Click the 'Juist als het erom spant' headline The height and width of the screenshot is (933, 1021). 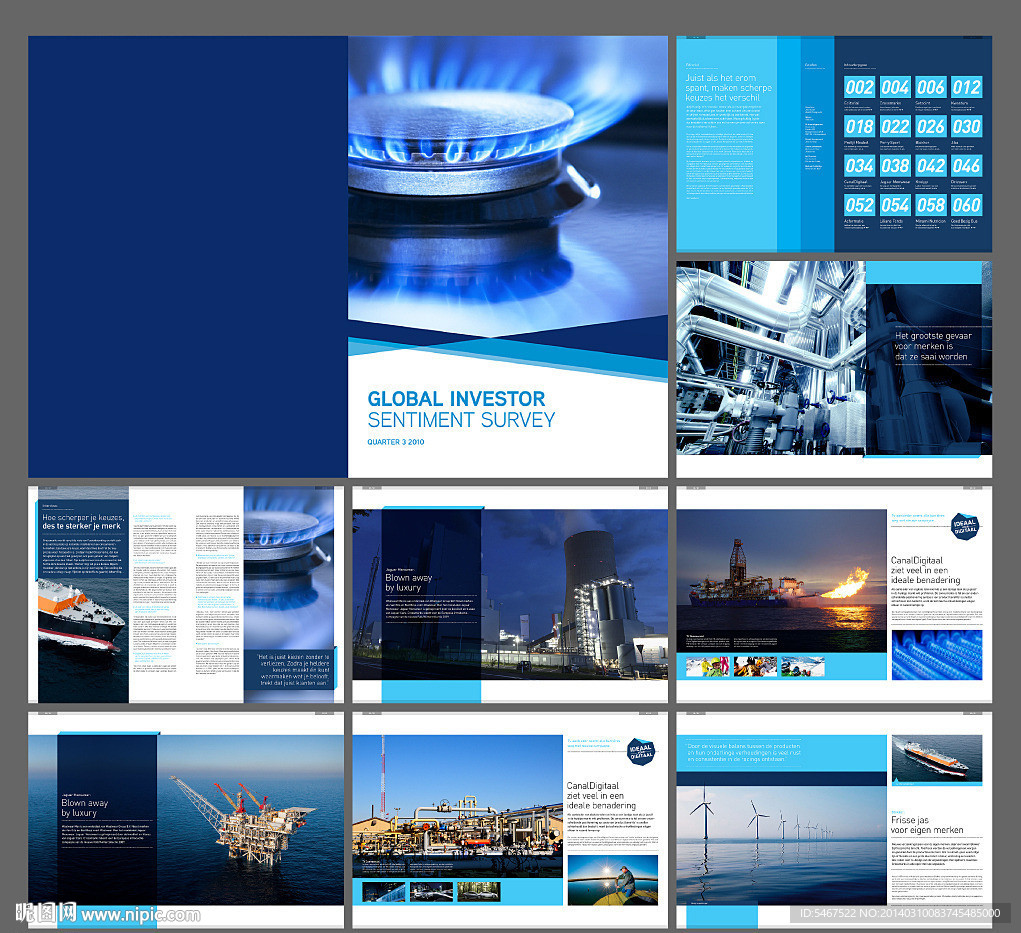pos(728,87)
